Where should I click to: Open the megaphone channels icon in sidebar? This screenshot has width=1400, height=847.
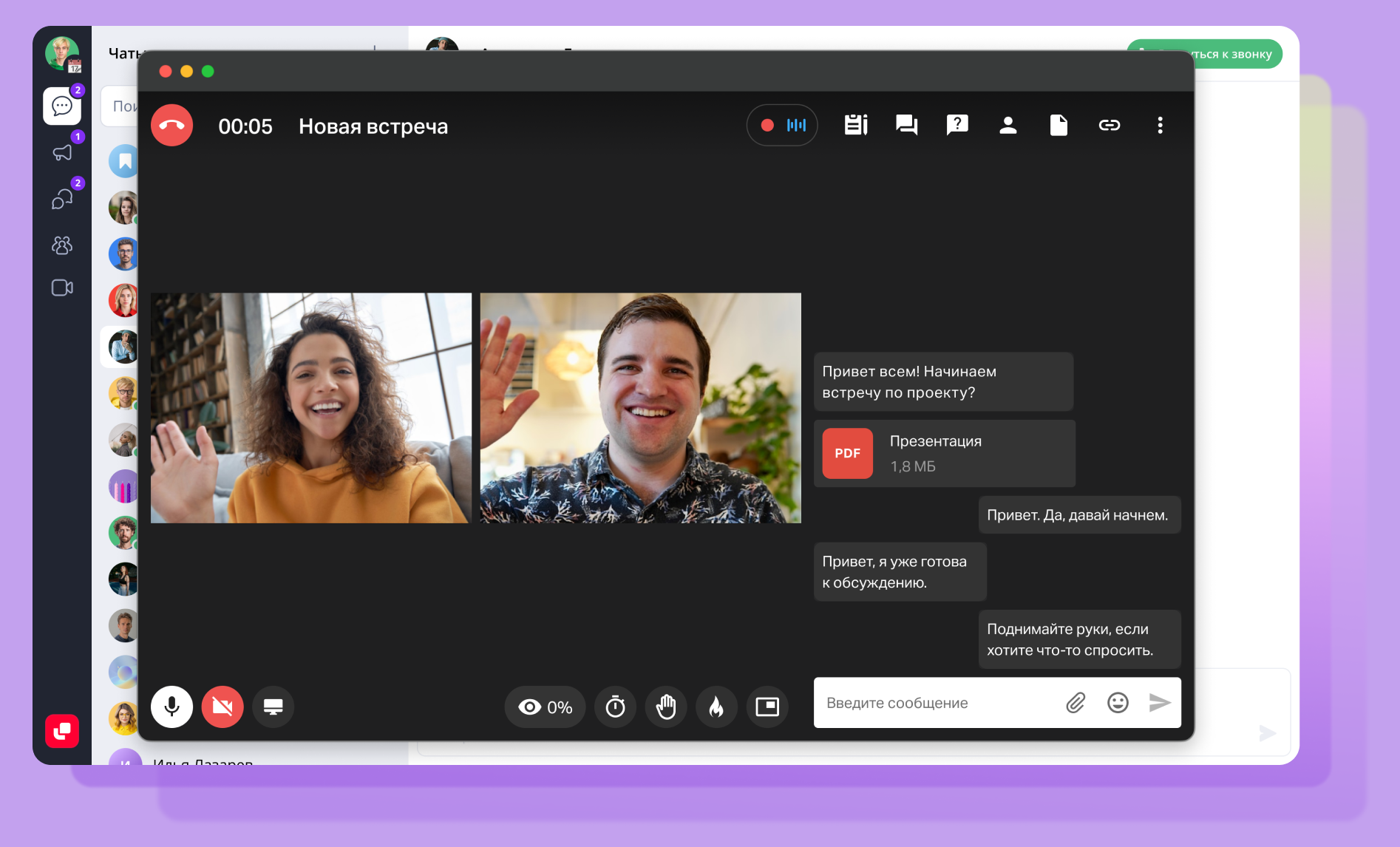pyautogui.click(x=62, y=152)
